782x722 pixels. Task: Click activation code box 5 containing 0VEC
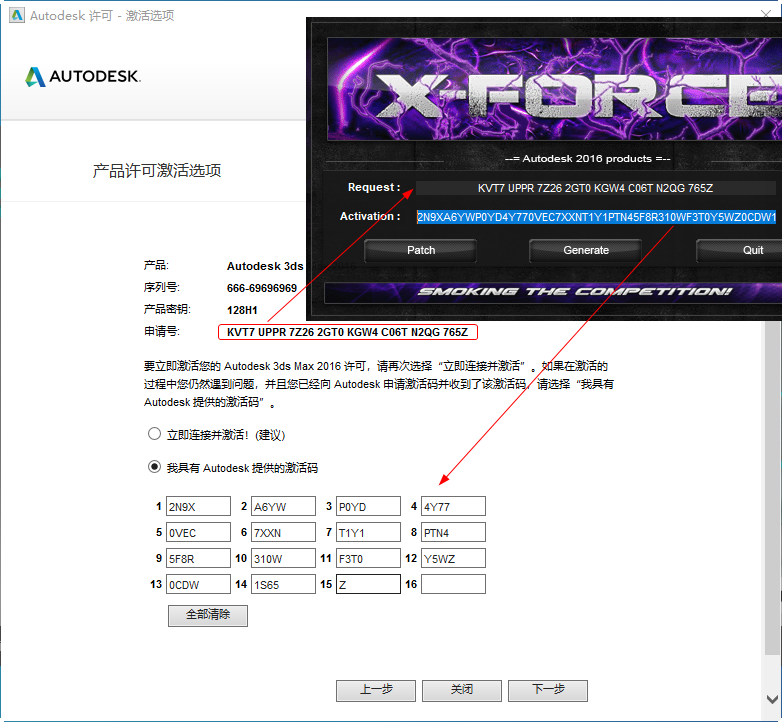pos(198,532)
